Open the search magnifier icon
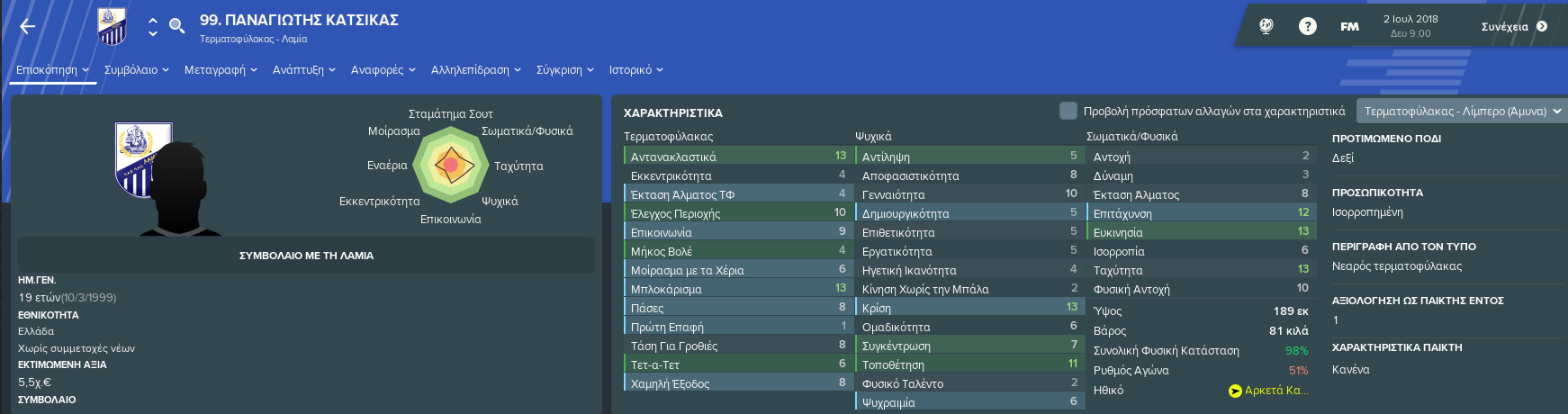The height and width of the screenshot is (414, 1568). click(x=177, y=26)
